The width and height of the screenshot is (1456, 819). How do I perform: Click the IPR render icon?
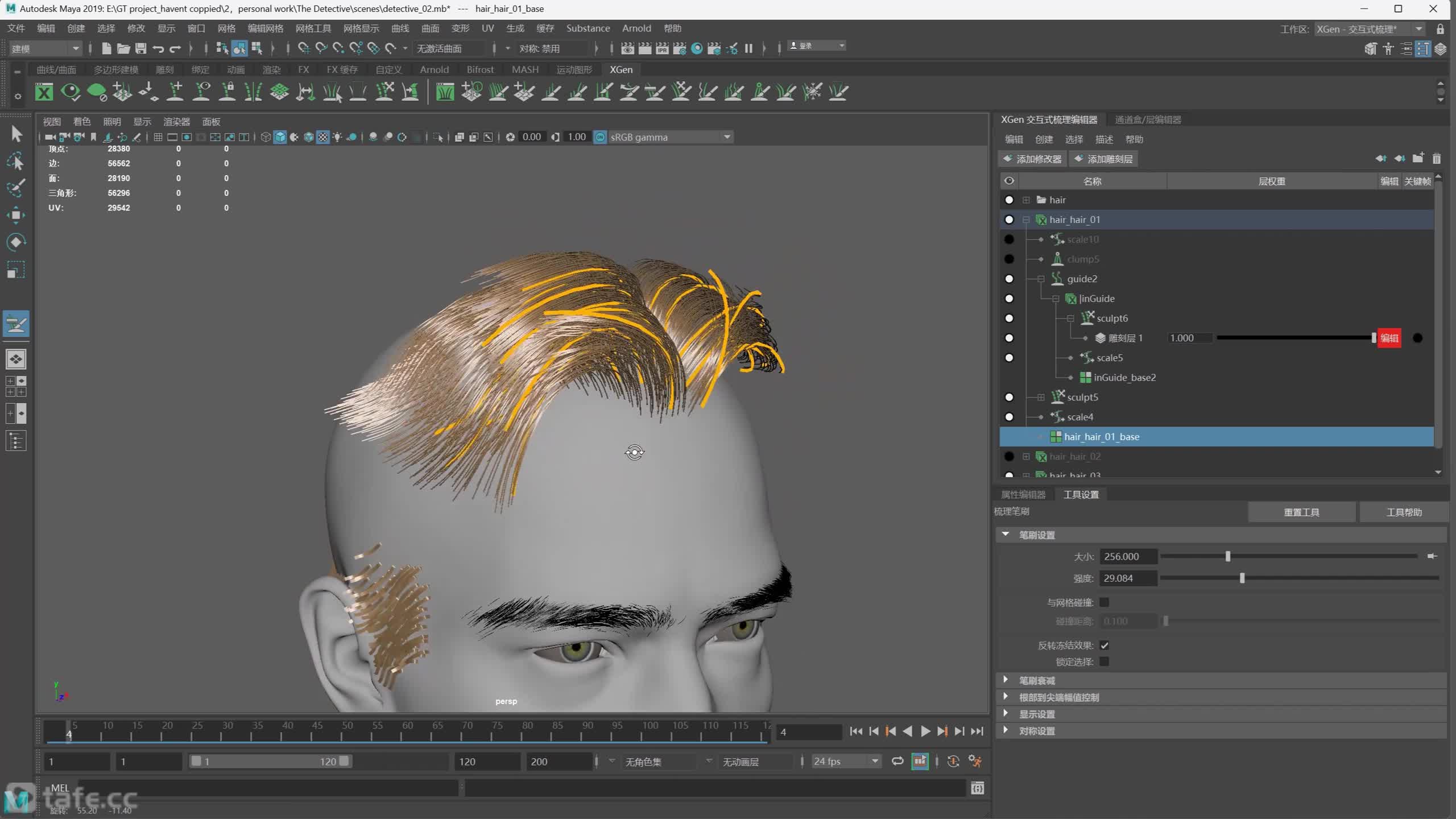pyautogui.click(x=662, y=48)
